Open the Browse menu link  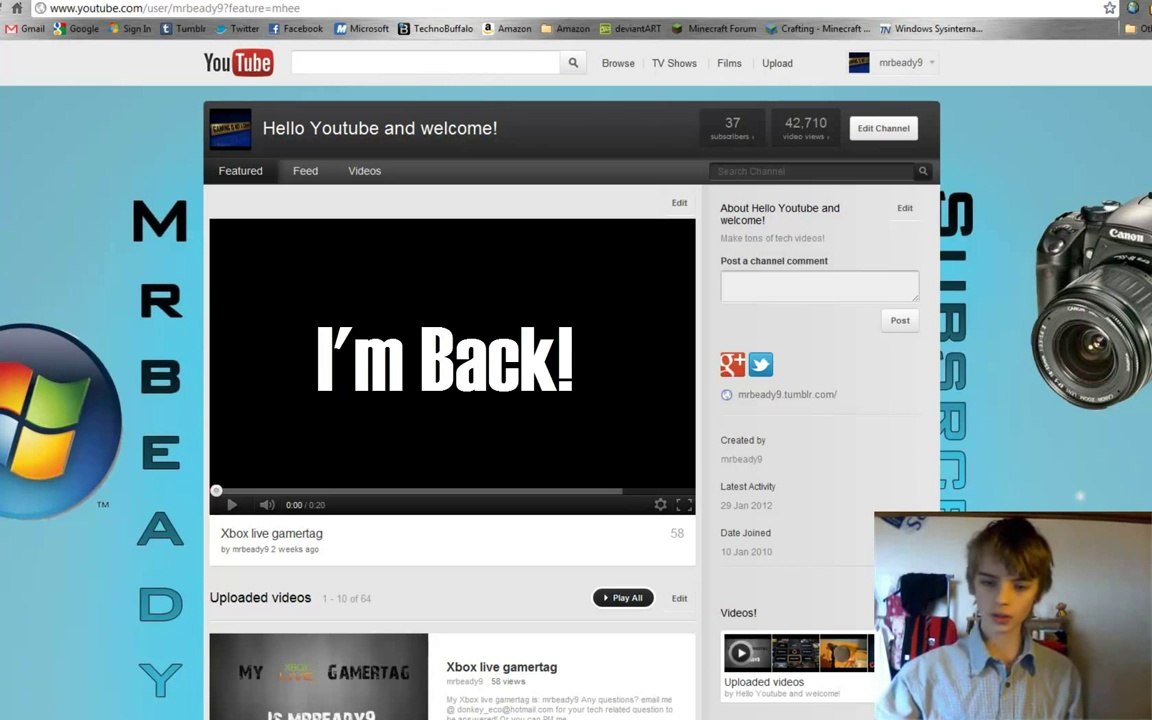click(618, 63)
